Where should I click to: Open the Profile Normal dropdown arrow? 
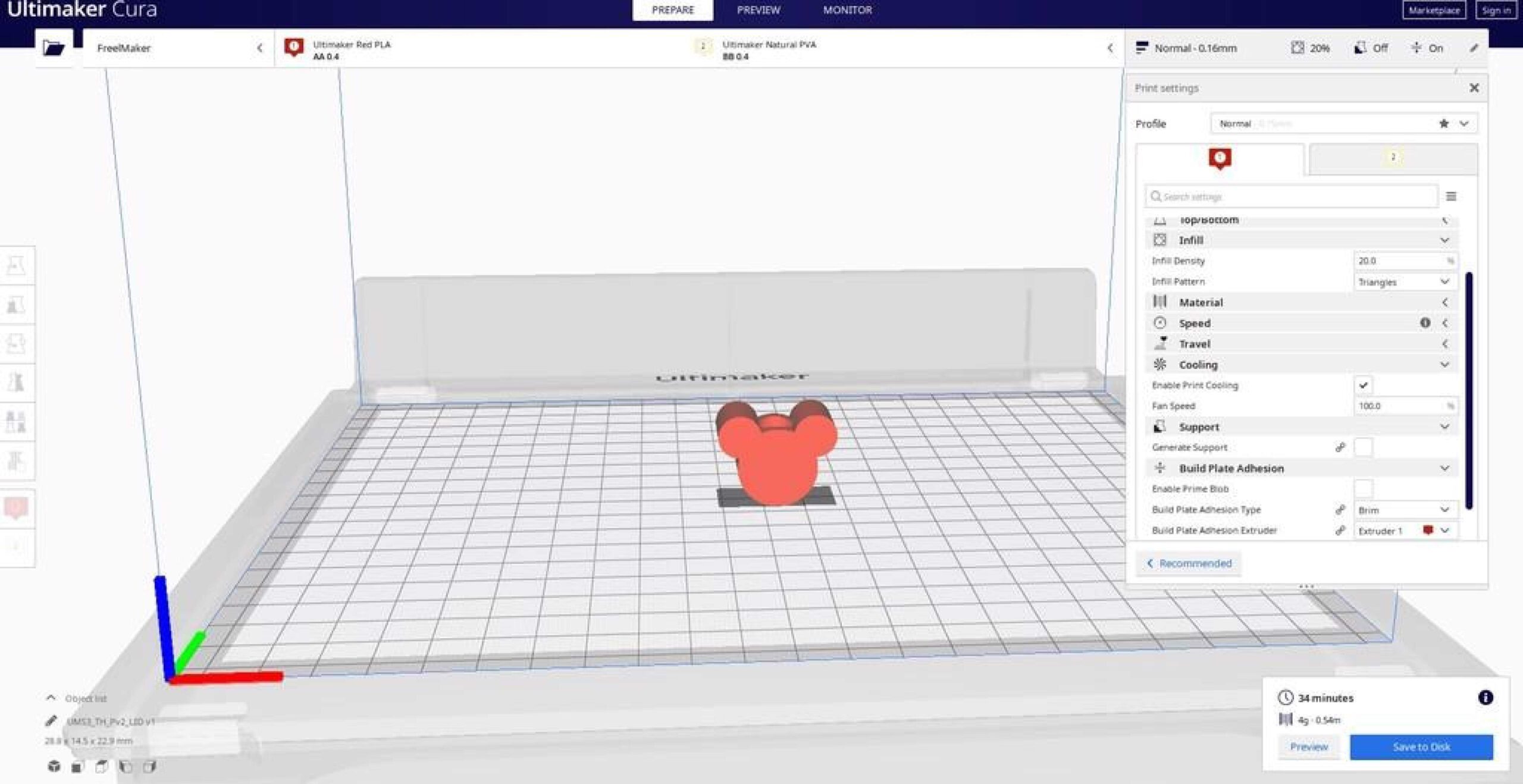(1464, 124)
